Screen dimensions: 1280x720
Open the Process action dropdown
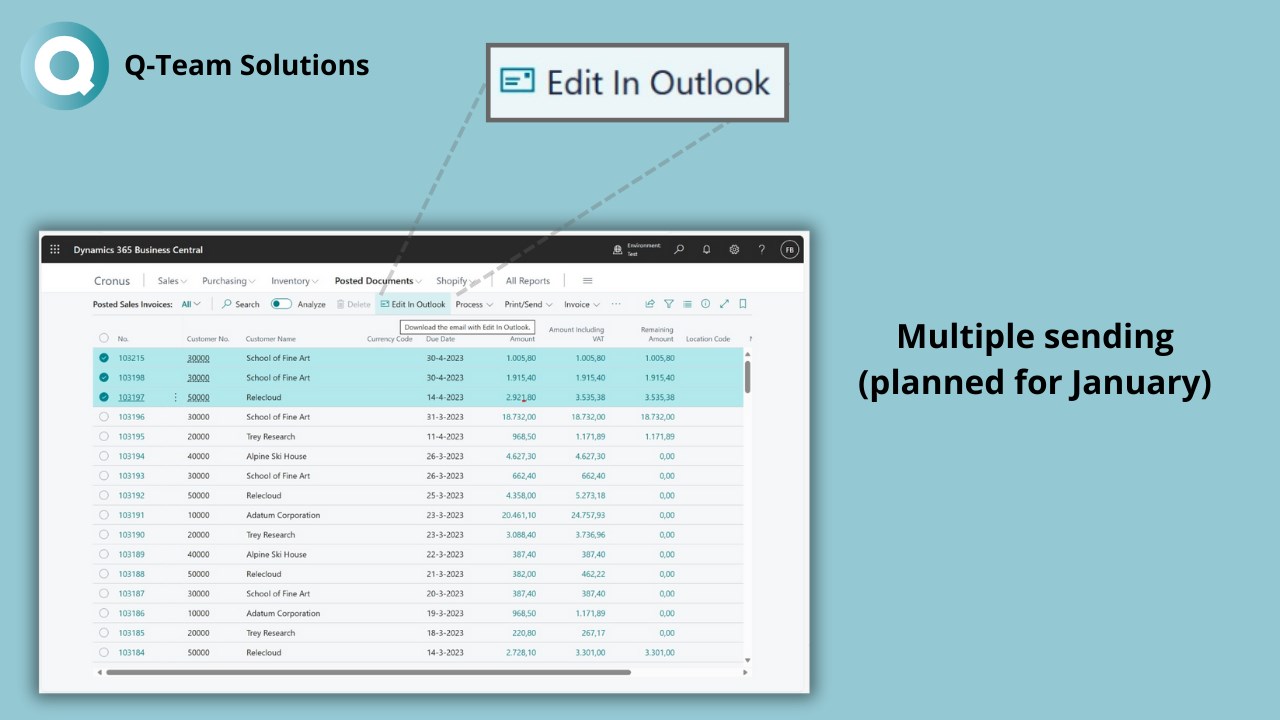pyautogui.click(x=474, y=304)
